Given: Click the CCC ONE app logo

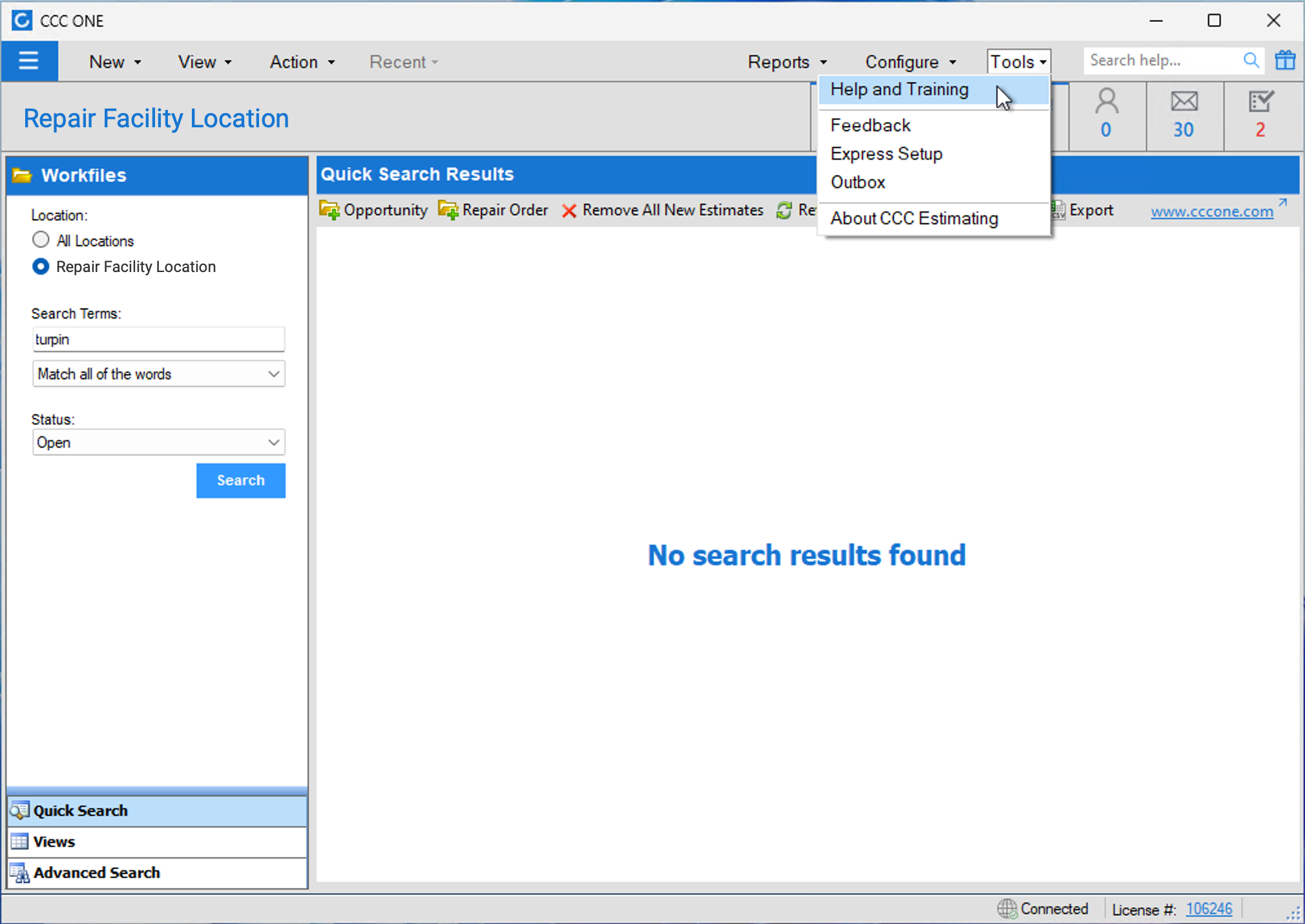Looking at the screenshot, I should [22, 20].
